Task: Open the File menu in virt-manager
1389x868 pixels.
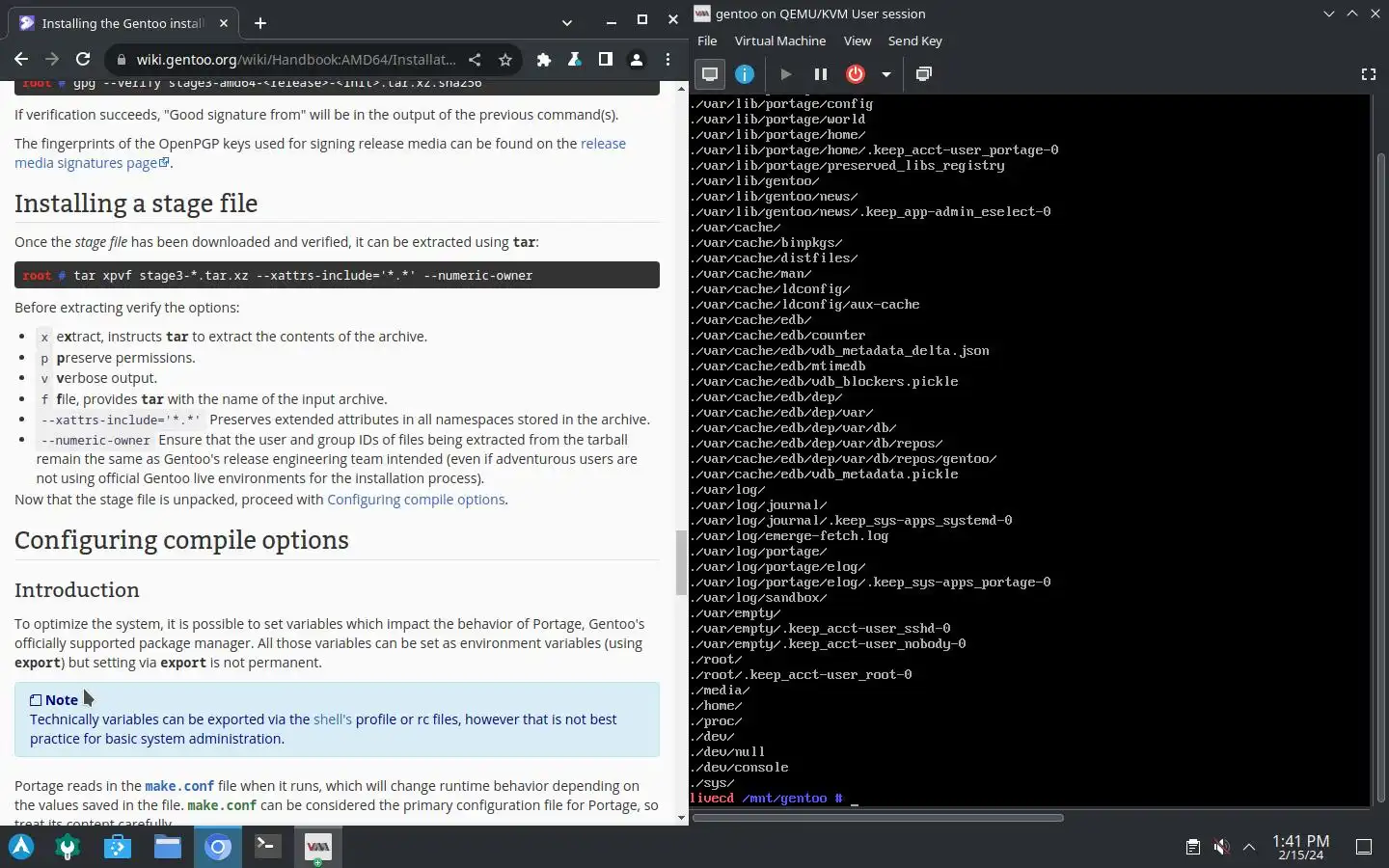Action: pyautogui.click(x=707, y=41)
